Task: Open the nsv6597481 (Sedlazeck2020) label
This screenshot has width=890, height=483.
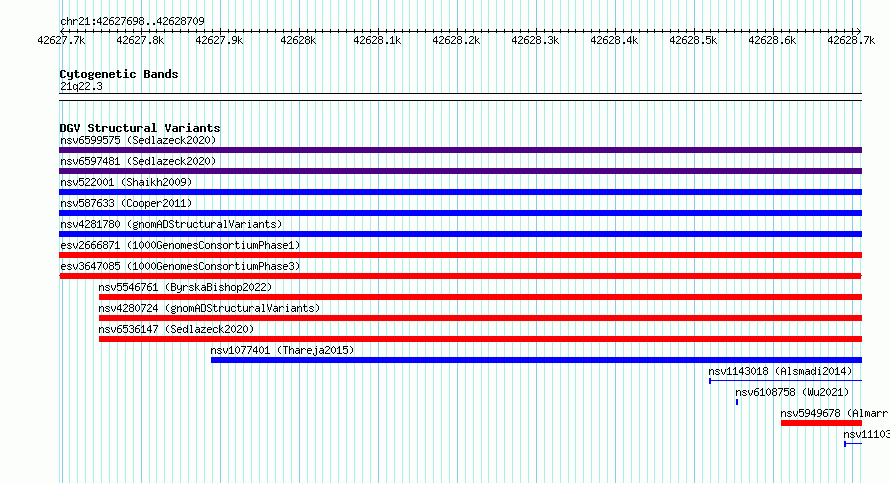Action: (138, 161)
